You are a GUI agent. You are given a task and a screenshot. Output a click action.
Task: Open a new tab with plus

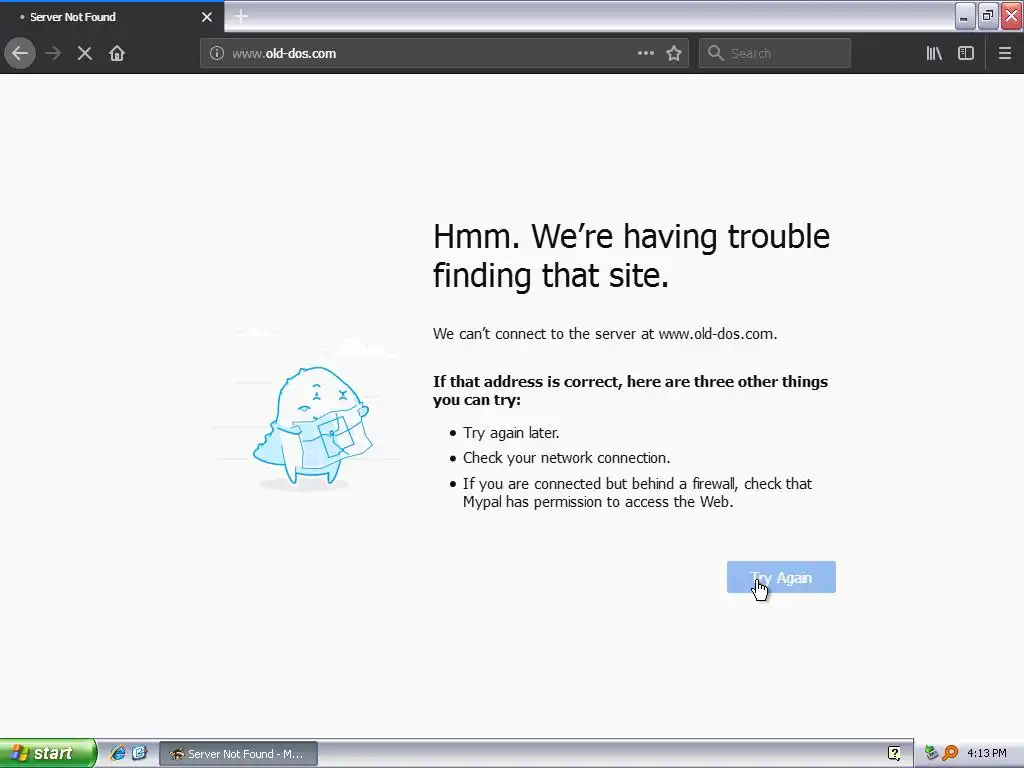tap(241, 16)
